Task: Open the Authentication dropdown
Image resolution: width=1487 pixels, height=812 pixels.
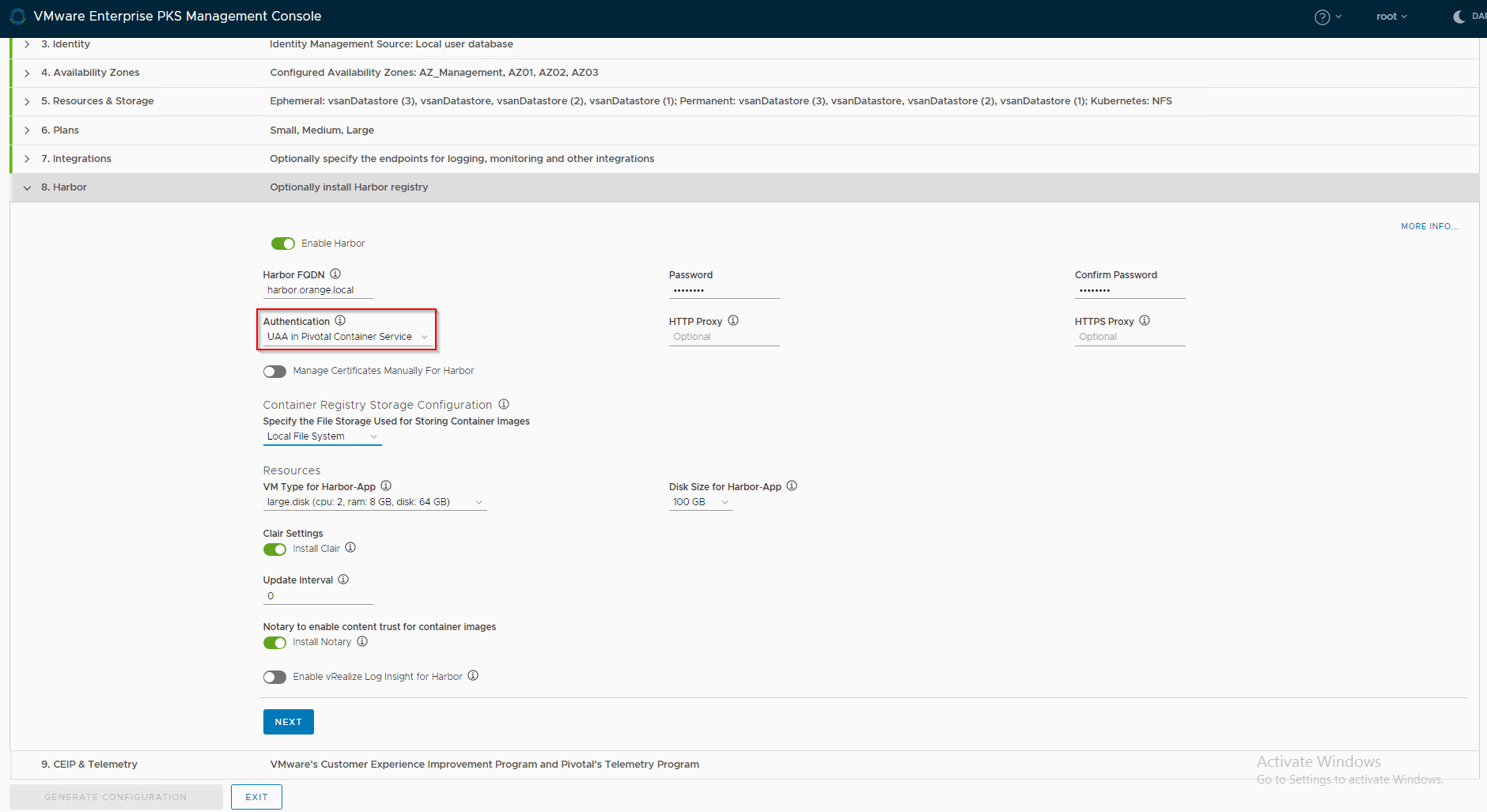Action: tap(348, 337)
